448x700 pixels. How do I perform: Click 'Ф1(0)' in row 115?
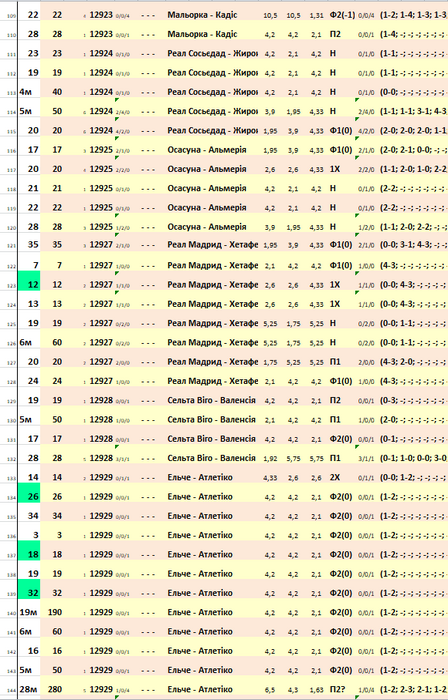tap(342, 130)
